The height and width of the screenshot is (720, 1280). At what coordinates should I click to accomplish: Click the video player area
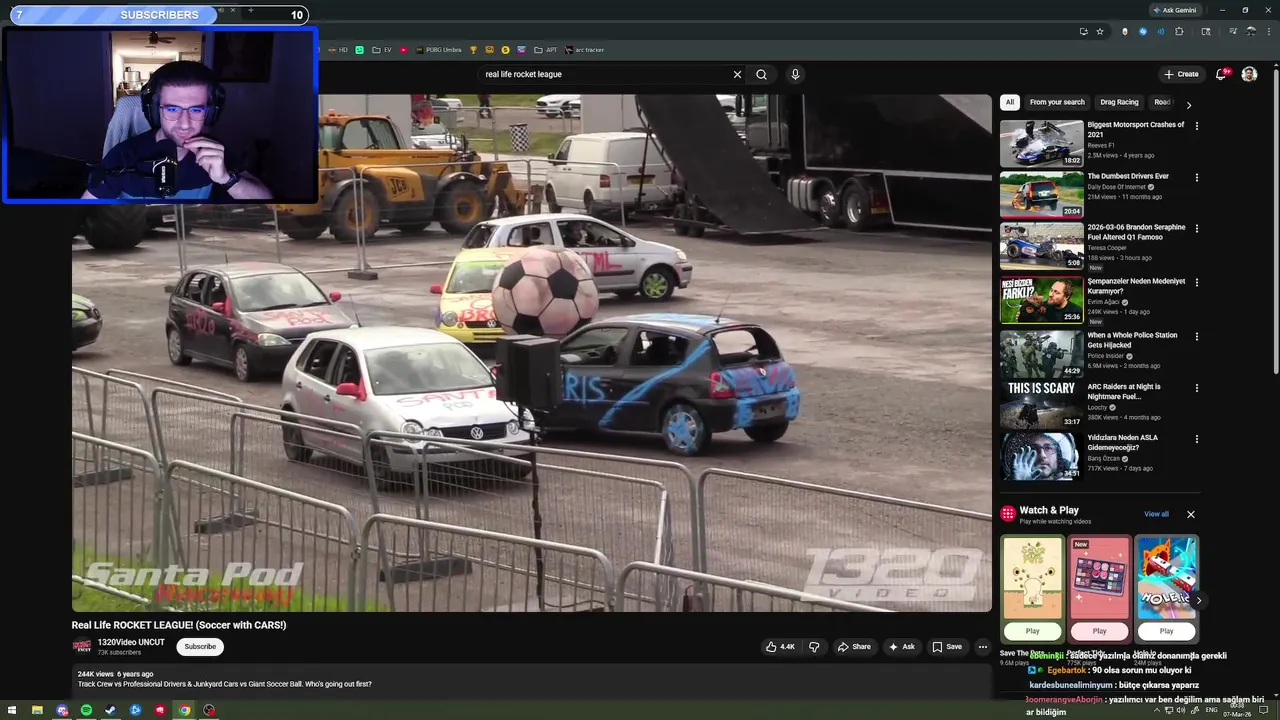[x=532, y=353]
